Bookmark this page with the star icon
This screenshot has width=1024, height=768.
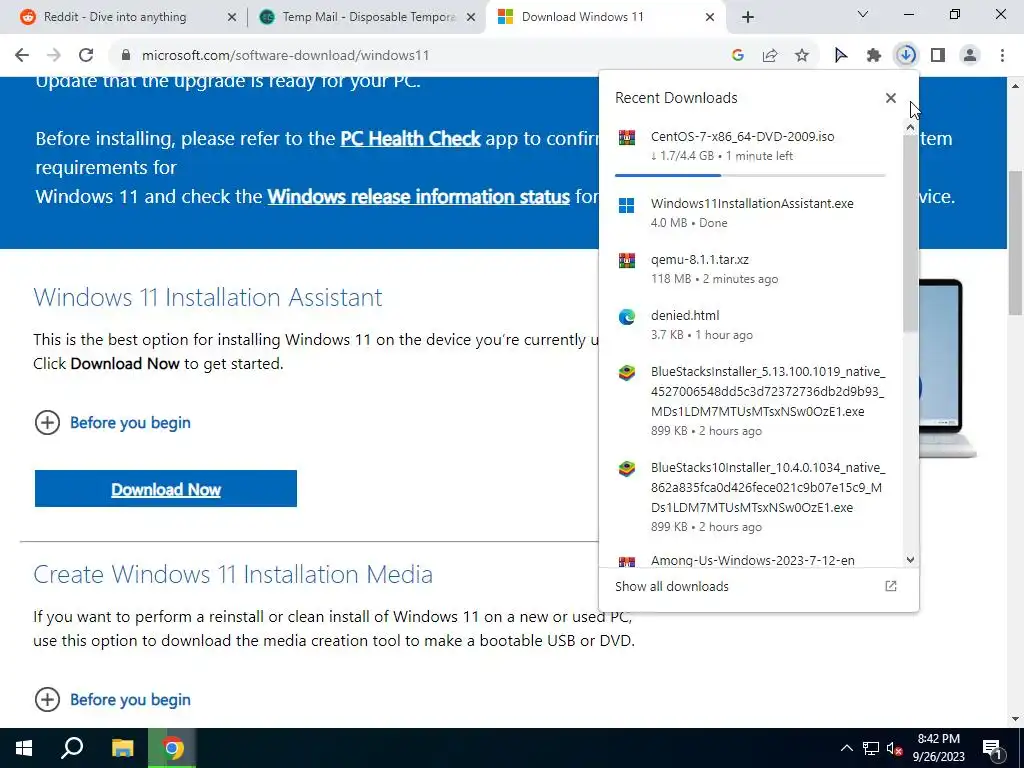click(802, 56)
